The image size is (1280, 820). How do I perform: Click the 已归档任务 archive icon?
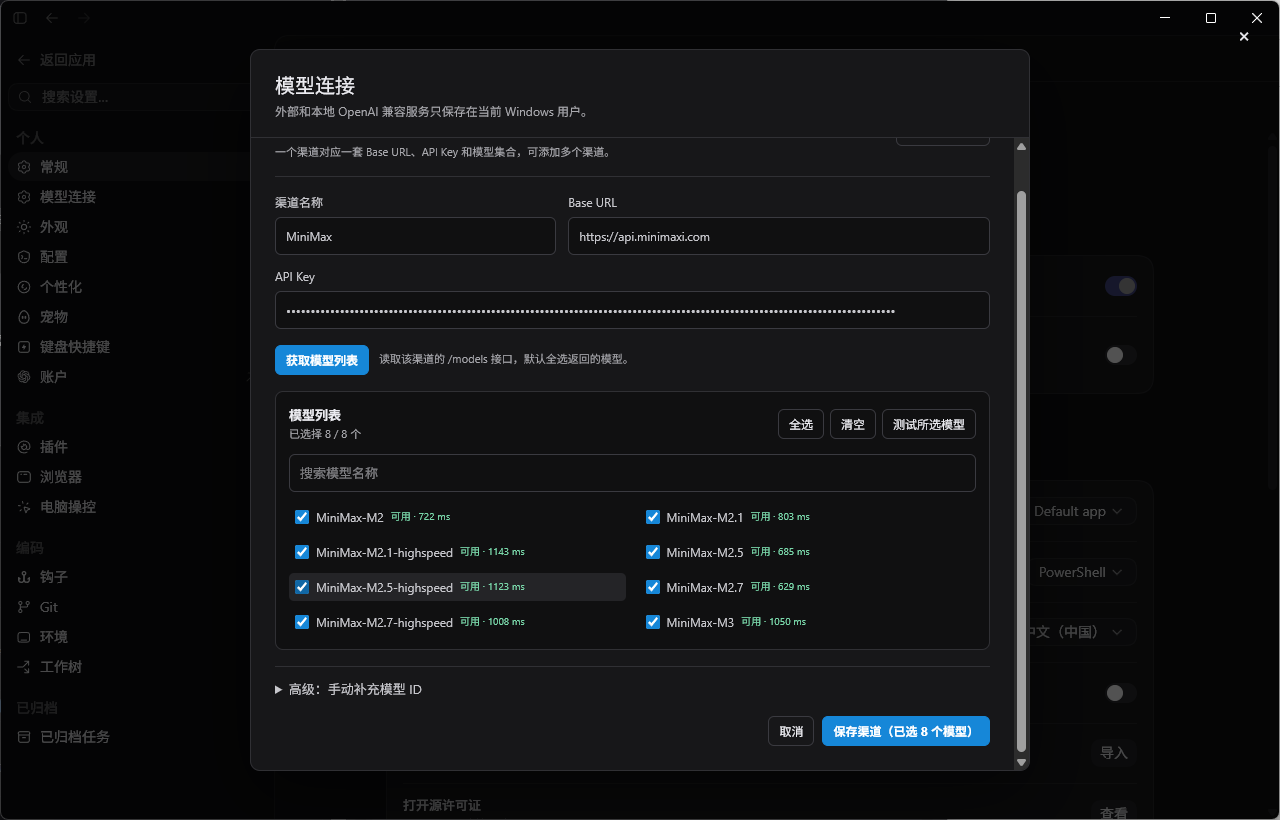click(24, 737)
